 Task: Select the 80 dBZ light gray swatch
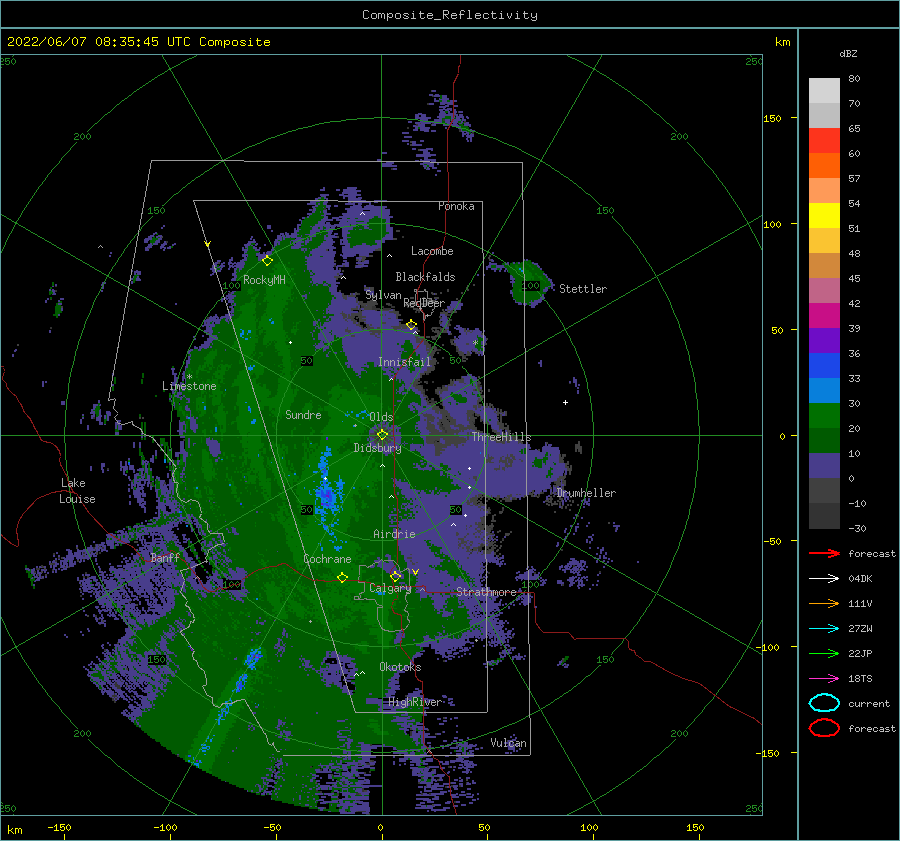(x=824, y=90)
